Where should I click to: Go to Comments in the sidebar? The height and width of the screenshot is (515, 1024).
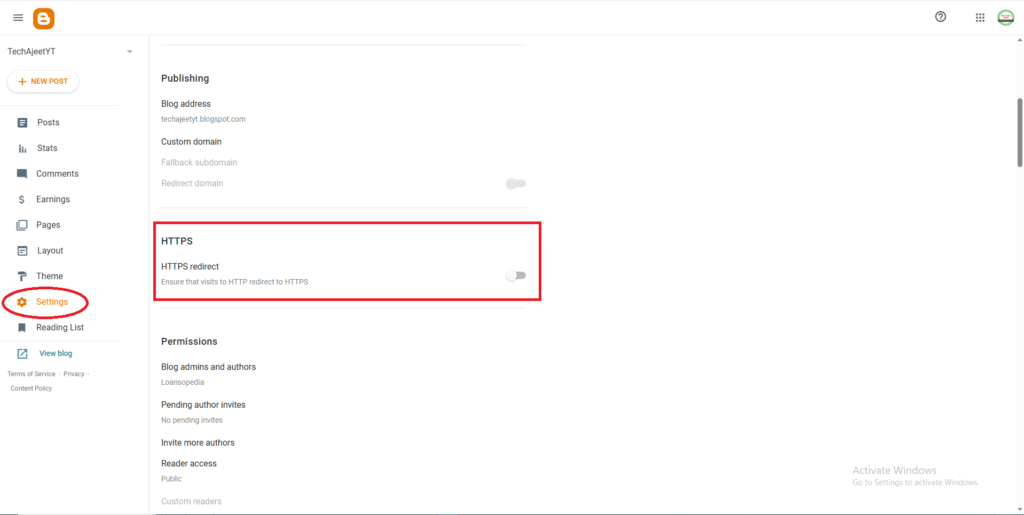pyautogui.click(x=57, y=174)
